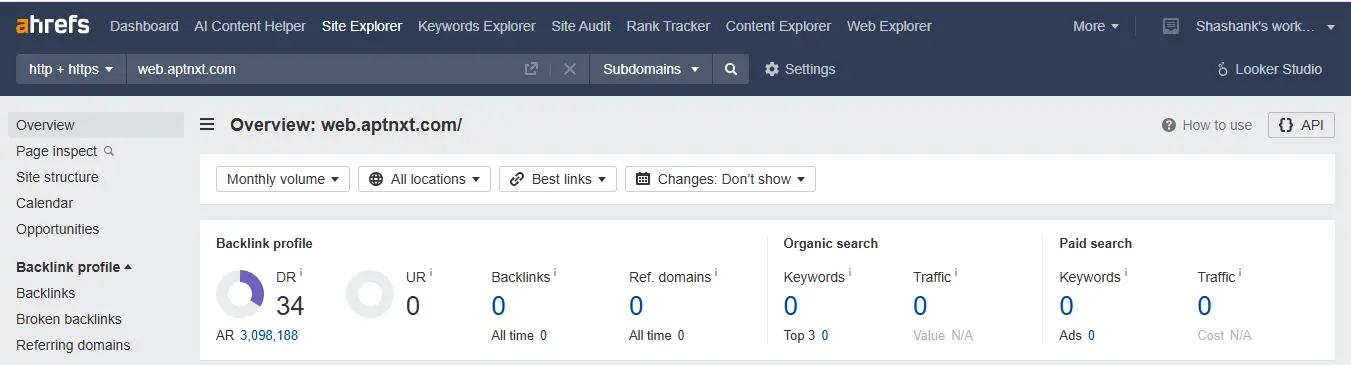The height and width of the screenshot is (365, 1351).
Task: Click How to use help link
Action: point(1207,125)
